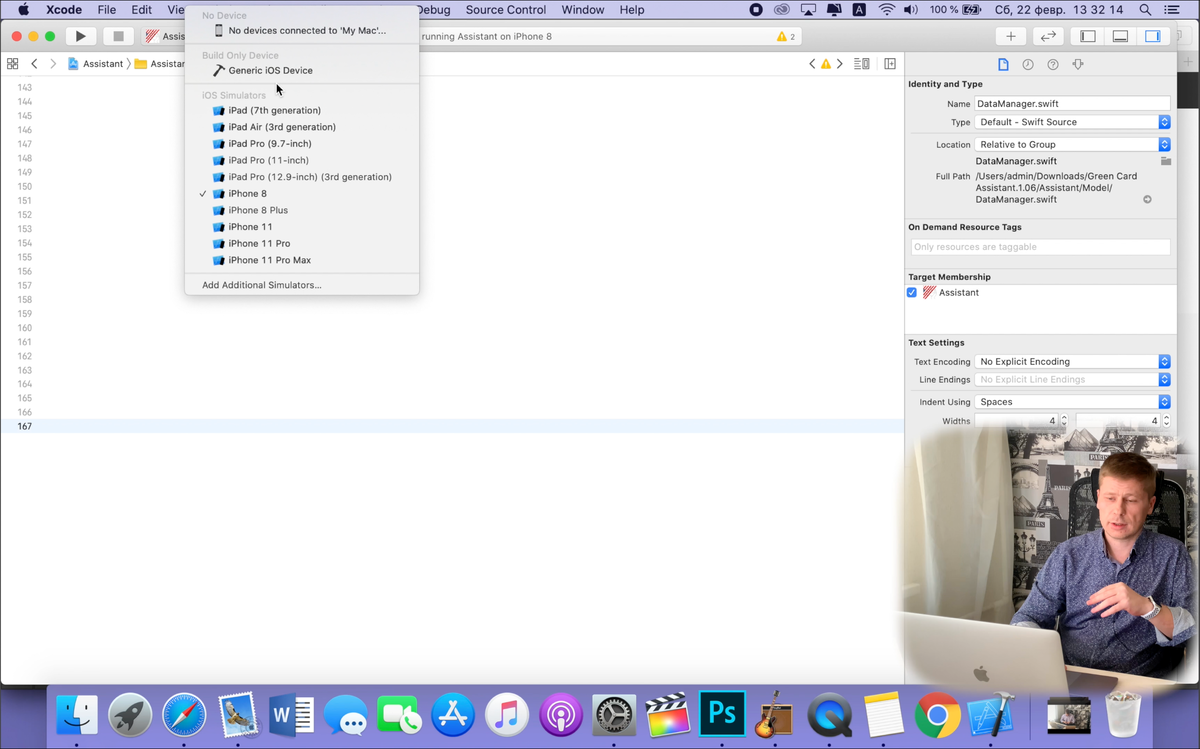The width and height of the screenshot is (1200, 749).
Task: Click the tab width stepper
Action: (1064, 421)
